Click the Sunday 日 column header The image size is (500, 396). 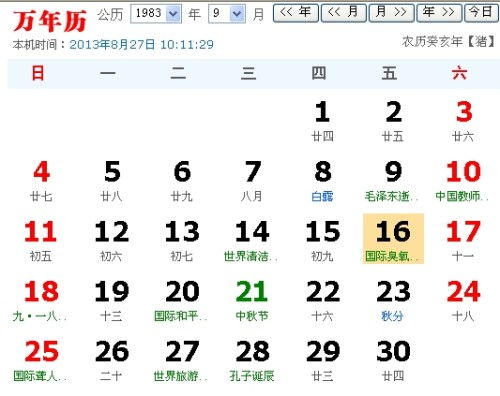(38, 73)
